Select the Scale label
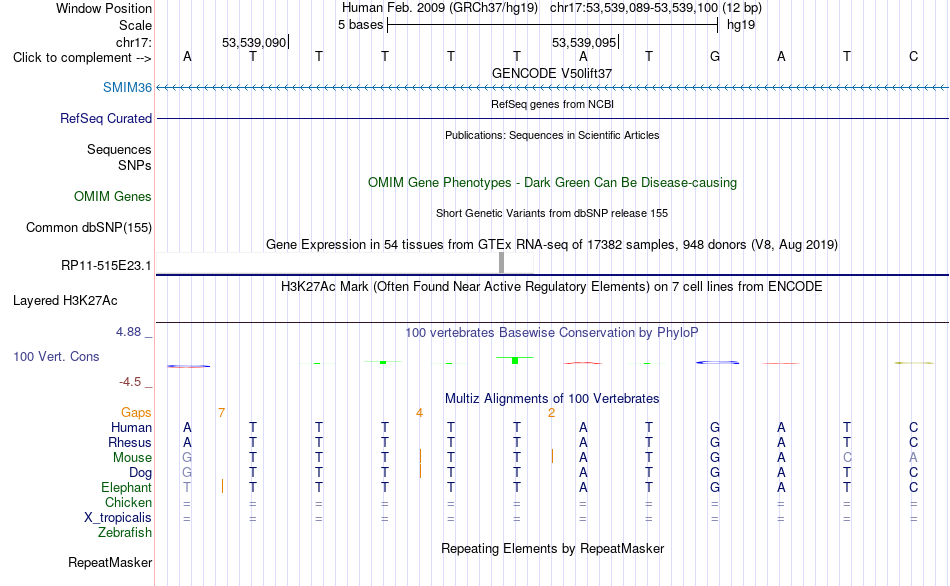 pos(135,25)
